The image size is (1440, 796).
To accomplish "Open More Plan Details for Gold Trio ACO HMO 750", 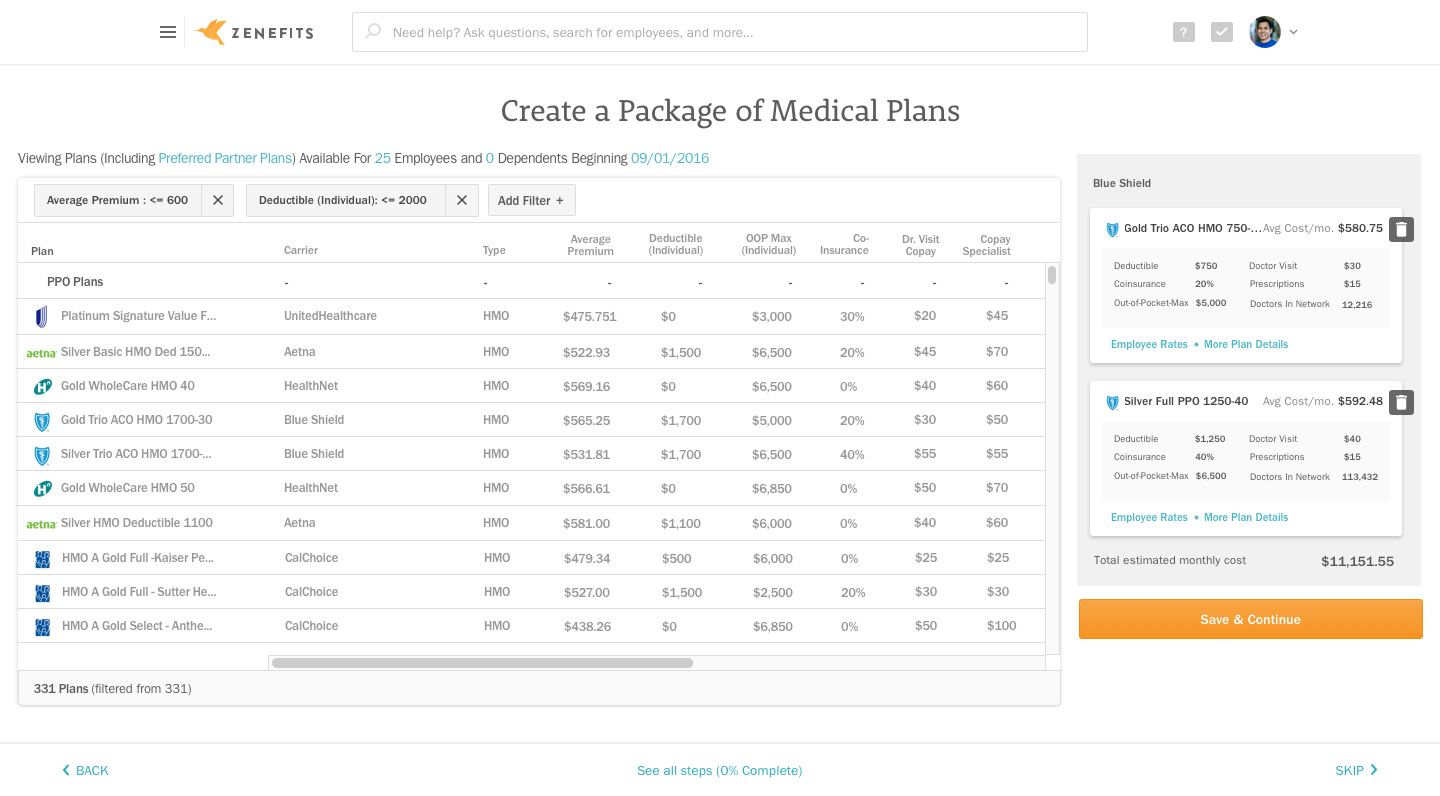I will tap(1246, 344).
